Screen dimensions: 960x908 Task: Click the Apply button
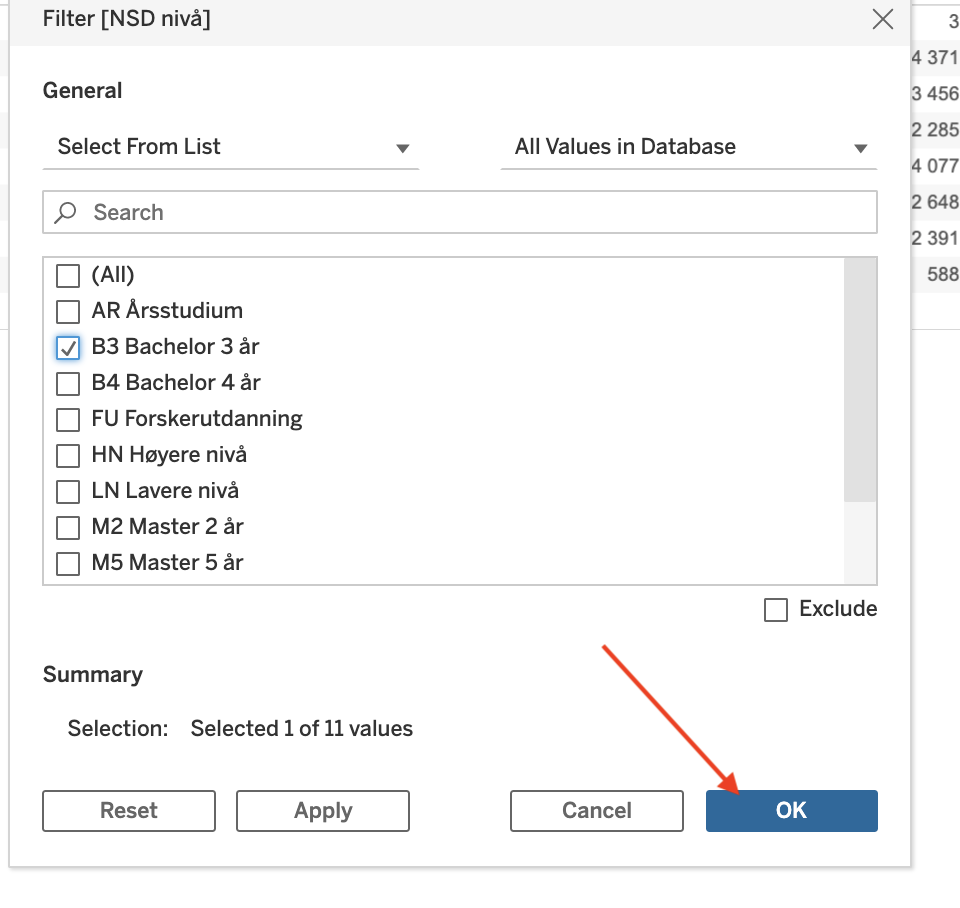pos(323,811)
